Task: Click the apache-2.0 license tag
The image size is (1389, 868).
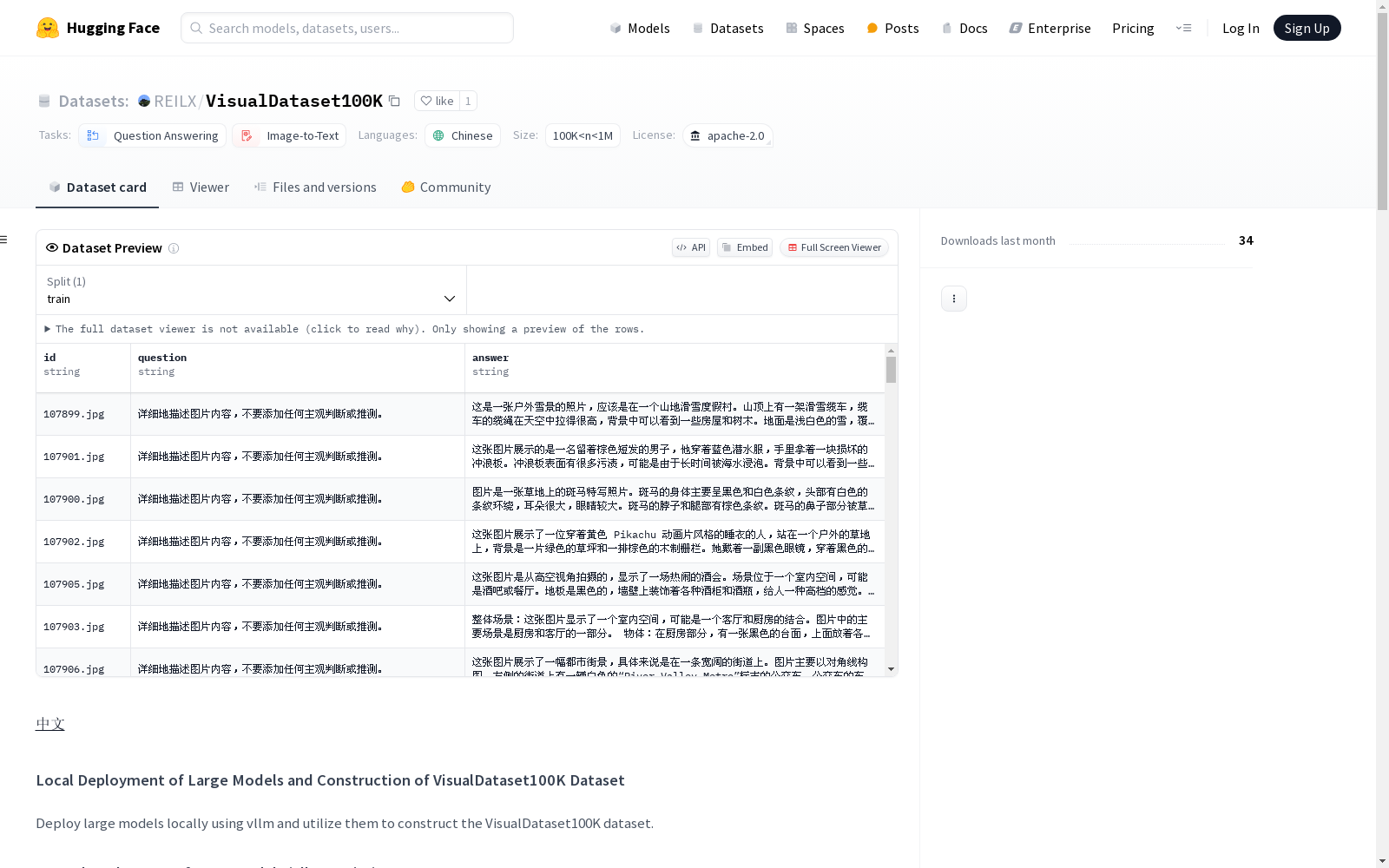Action: tap(727, 135)
